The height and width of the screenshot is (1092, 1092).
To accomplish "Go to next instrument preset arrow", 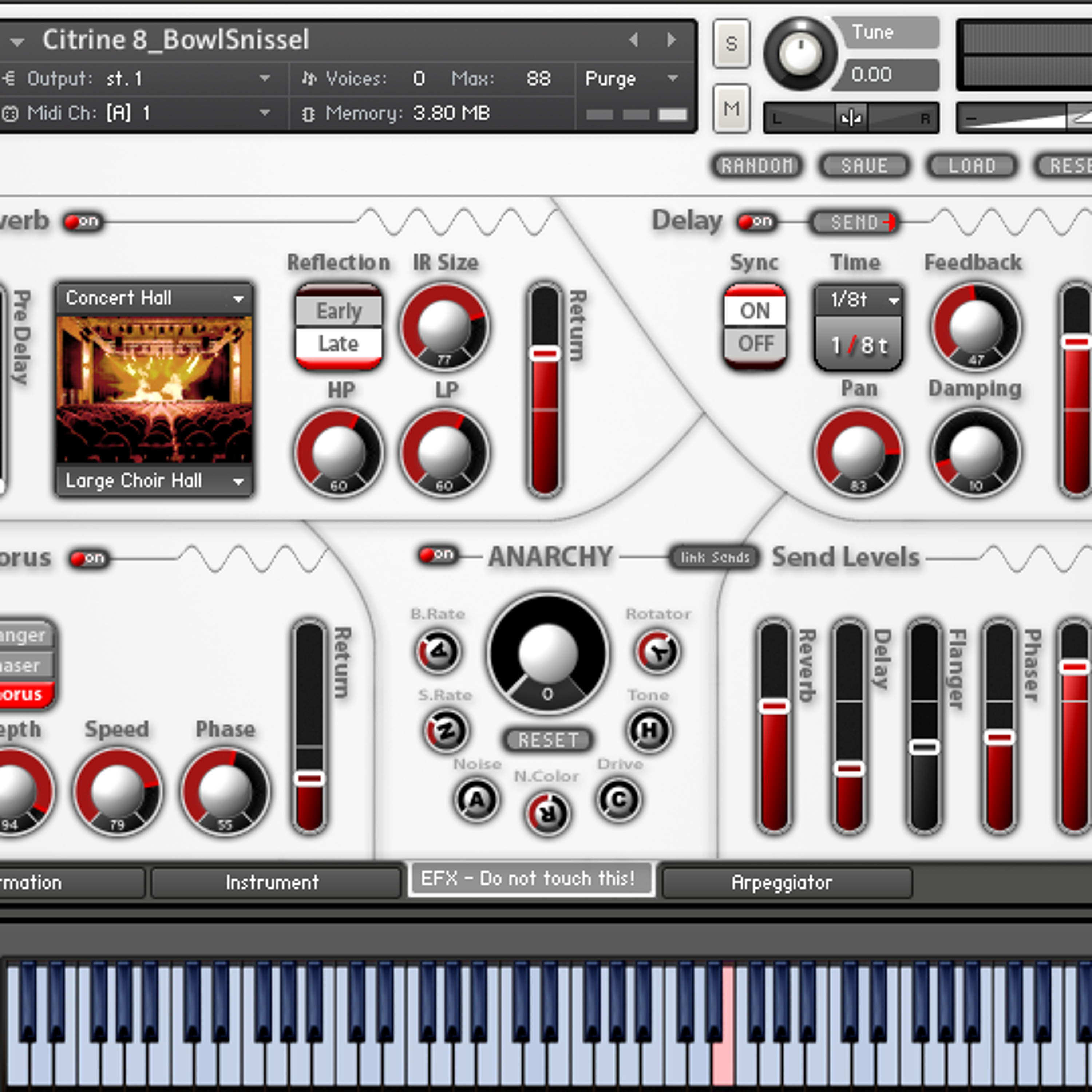I will point(672,40).
